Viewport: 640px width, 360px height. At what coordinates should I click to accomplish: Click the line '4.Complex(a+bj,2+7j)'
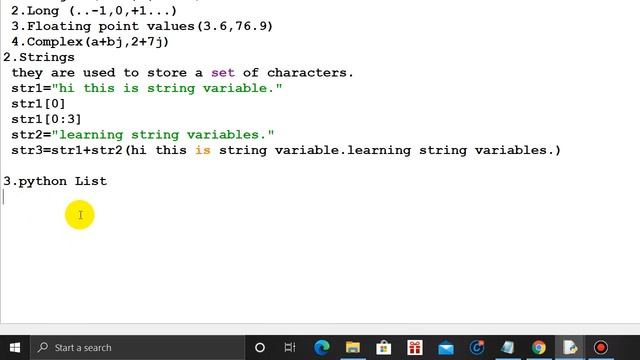[90, 42]
